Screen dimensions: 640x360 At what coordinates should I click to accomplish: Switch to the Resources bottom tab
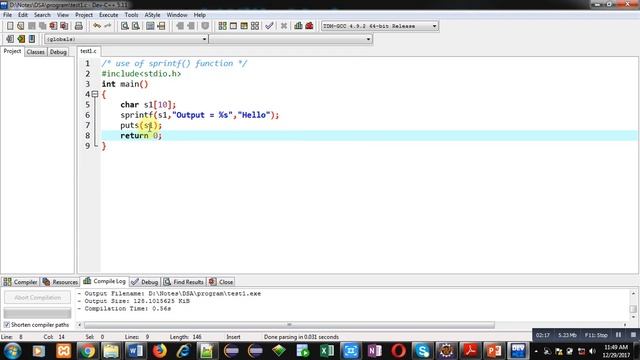click(x=60, y=282)
